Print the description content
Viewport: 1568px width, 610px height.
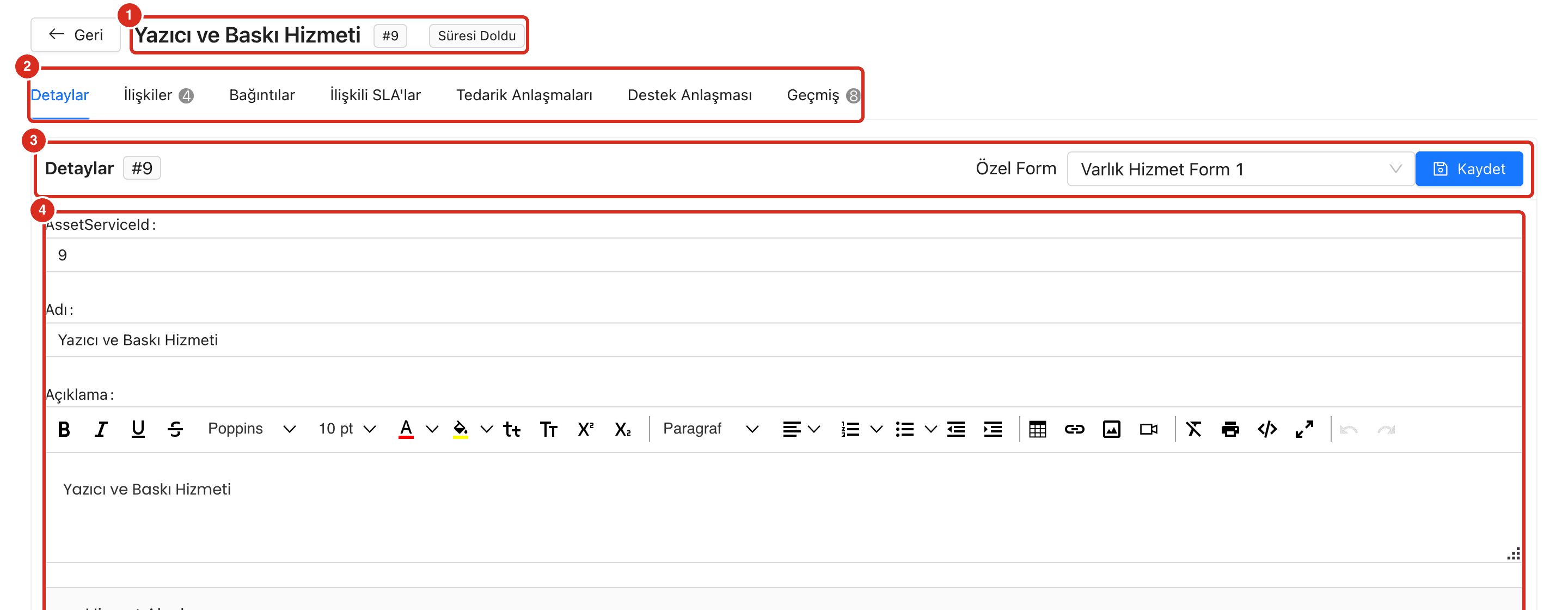point(1230,429)
